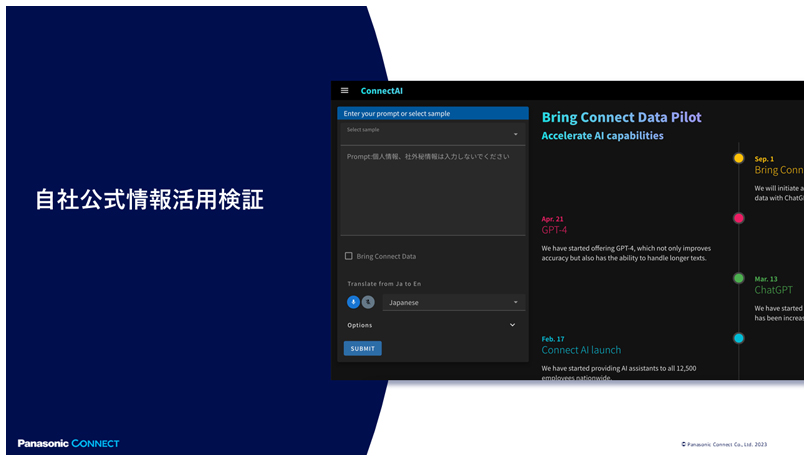The width and height of the screenshot is (810, 461).
Task: Click the yellow Sep. 1 timeline dot
Action: point(739,158)
